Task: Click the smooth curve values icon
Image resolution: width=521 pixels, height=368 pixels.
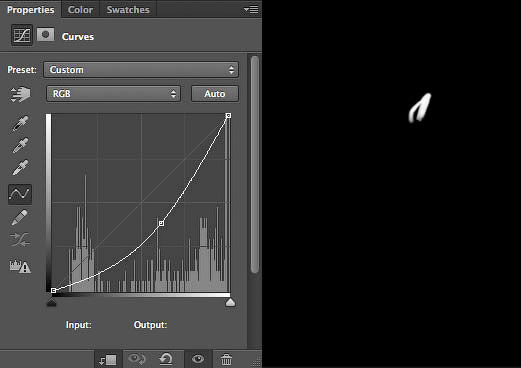Action: 20,239
